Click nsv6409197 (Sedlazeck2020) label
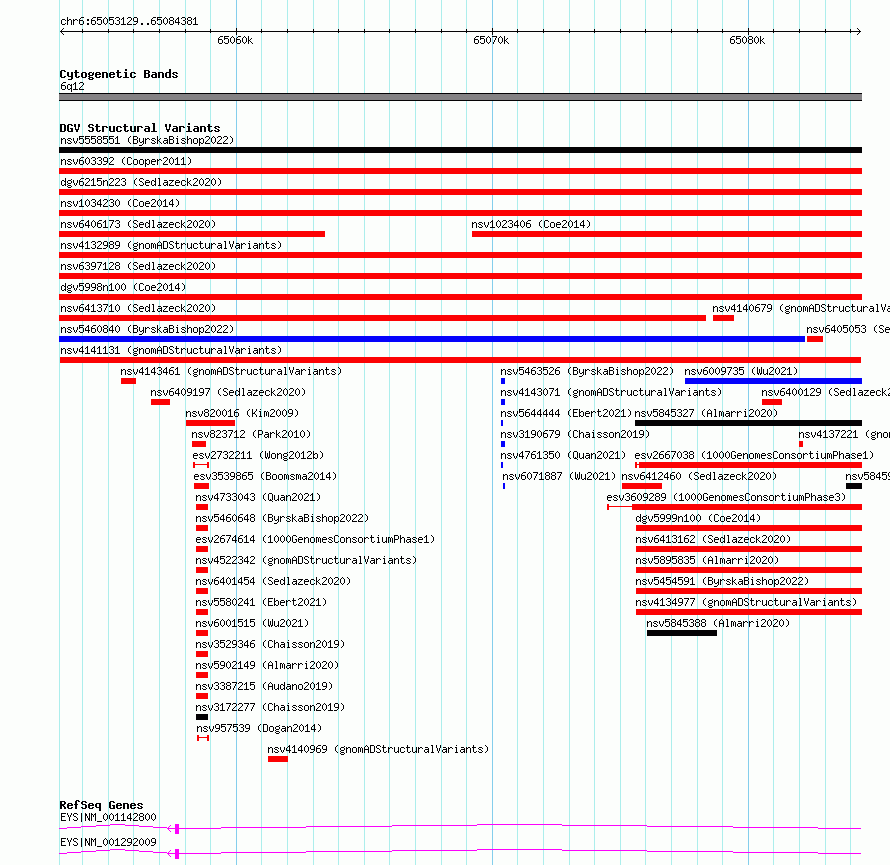This screenshot has width=890, height=865. (228, 392)
